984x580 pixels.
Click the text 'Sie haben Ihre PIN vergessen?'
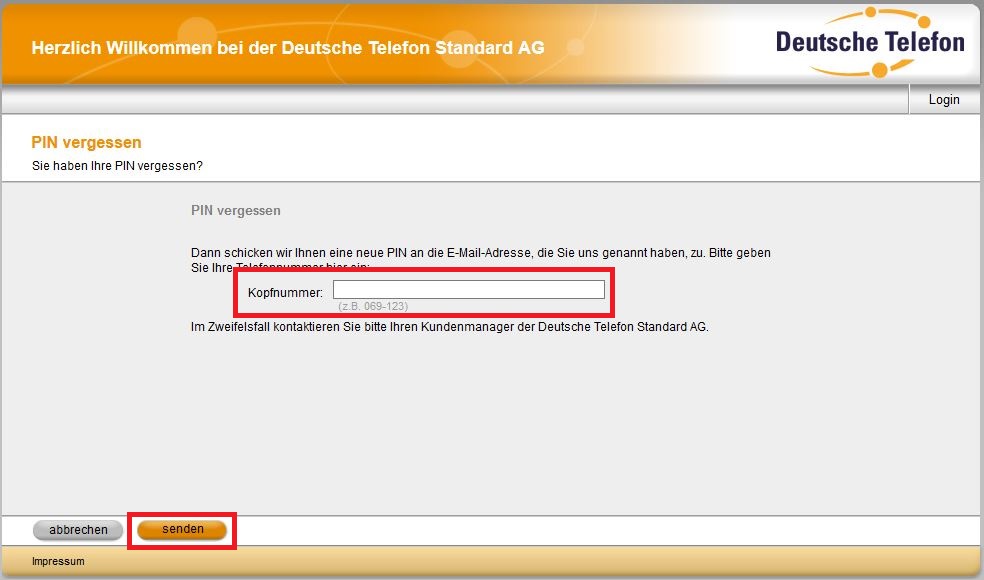117,166
